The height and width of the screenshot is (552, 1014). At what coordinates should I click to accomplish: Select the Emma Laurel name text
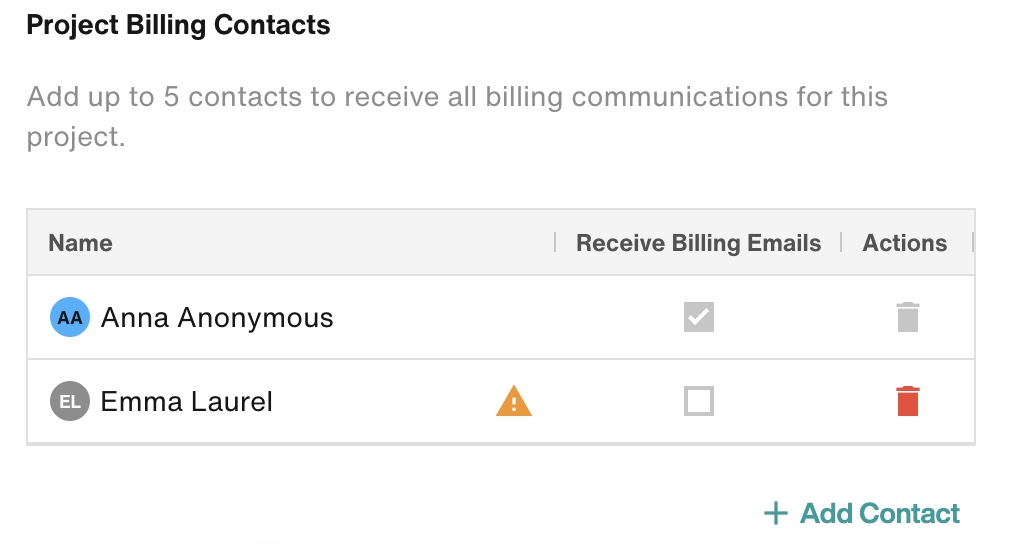click(186, 401)
